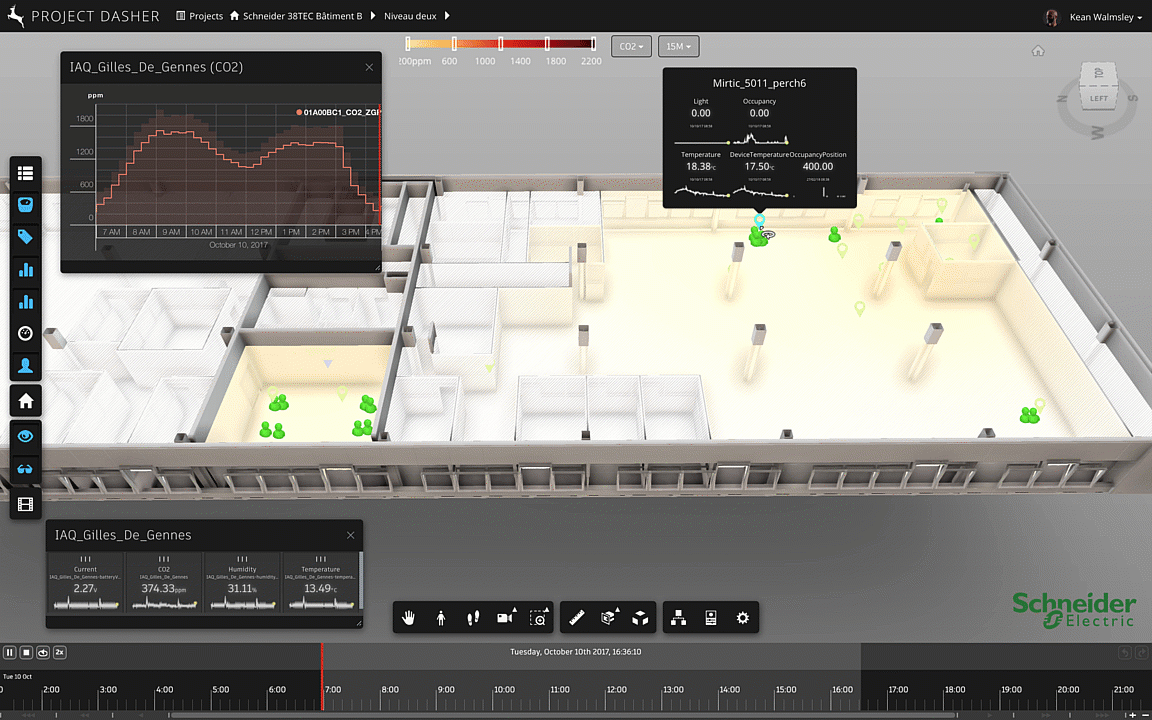This screenshot has width=1152, height=720.
Task: Expand the 15M interval dropdown
Action: click(x=678, y=47)
